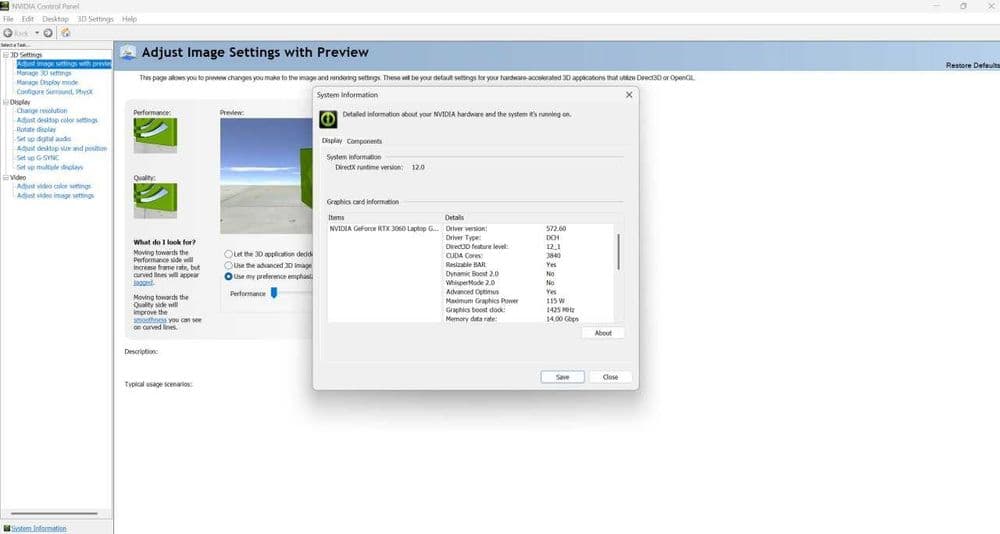Click the Performance-Quality slider handle
The width and height of the screenshot is (1000, 534).
click(x=274, y=293)
